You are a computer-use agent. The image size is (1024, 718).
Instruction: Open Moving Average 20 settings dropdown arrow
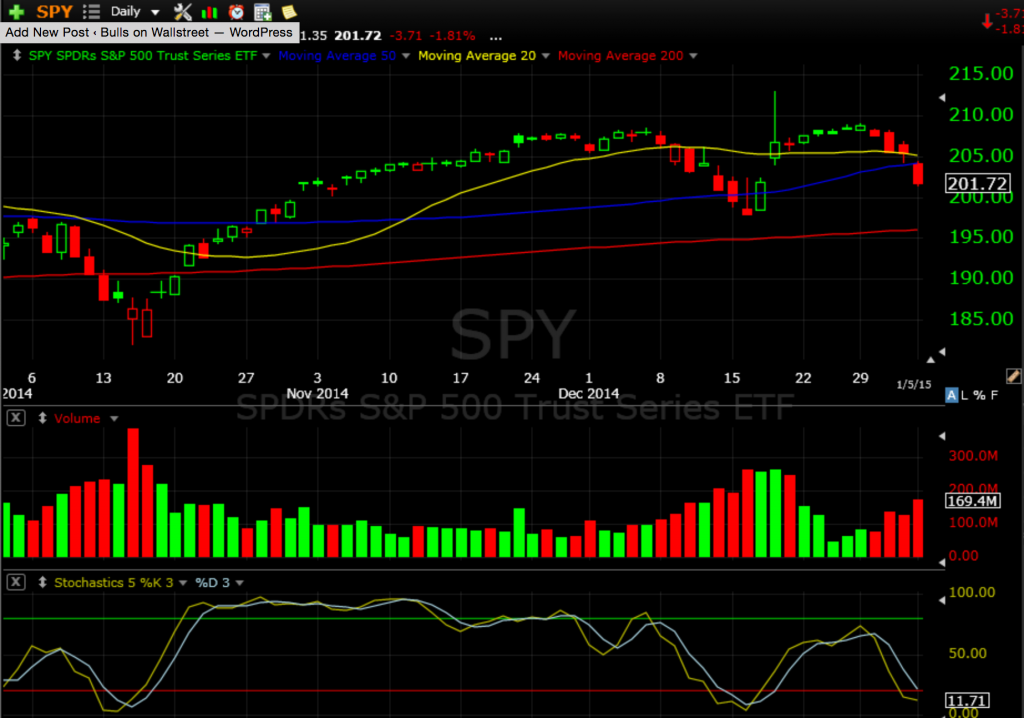[545, 56]
